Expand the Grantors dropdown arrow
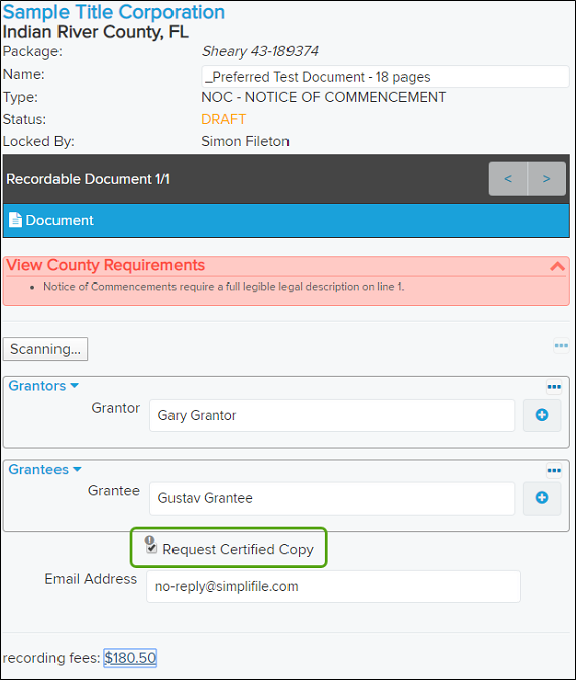576x680 pixels. point(75,385)
